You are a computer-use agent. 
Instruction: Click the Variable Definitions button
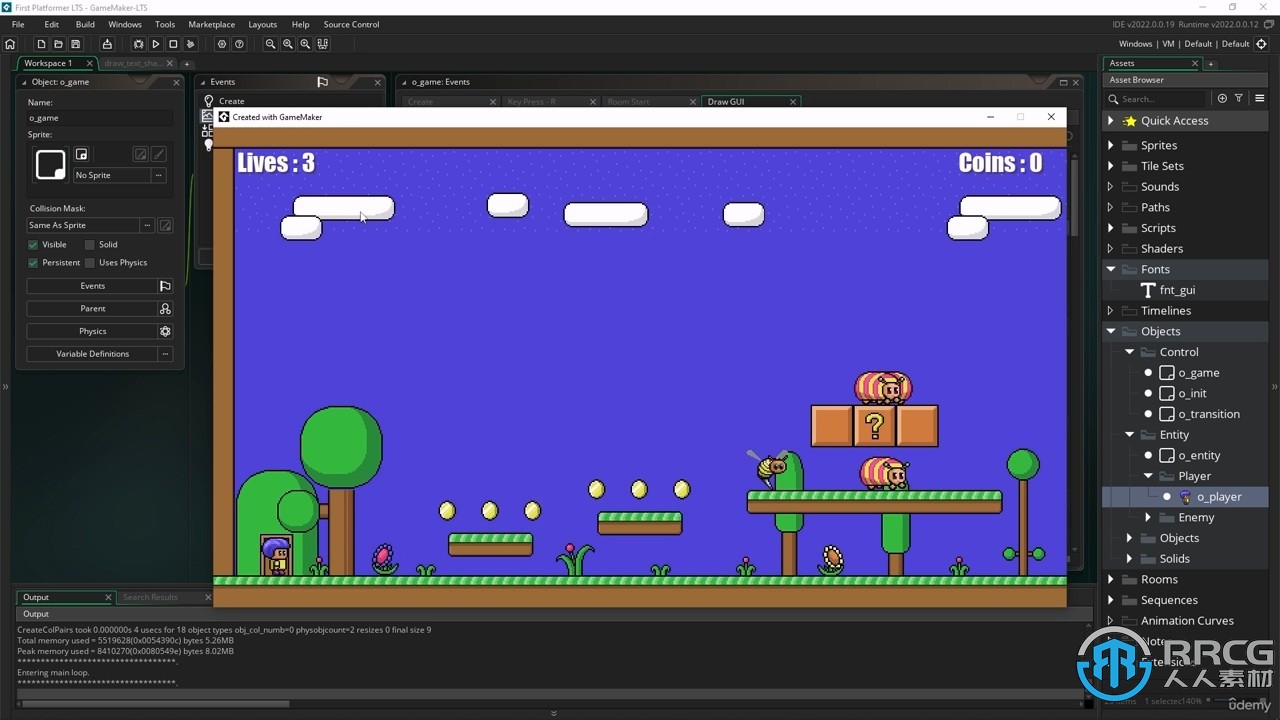[x=92, y=354]
